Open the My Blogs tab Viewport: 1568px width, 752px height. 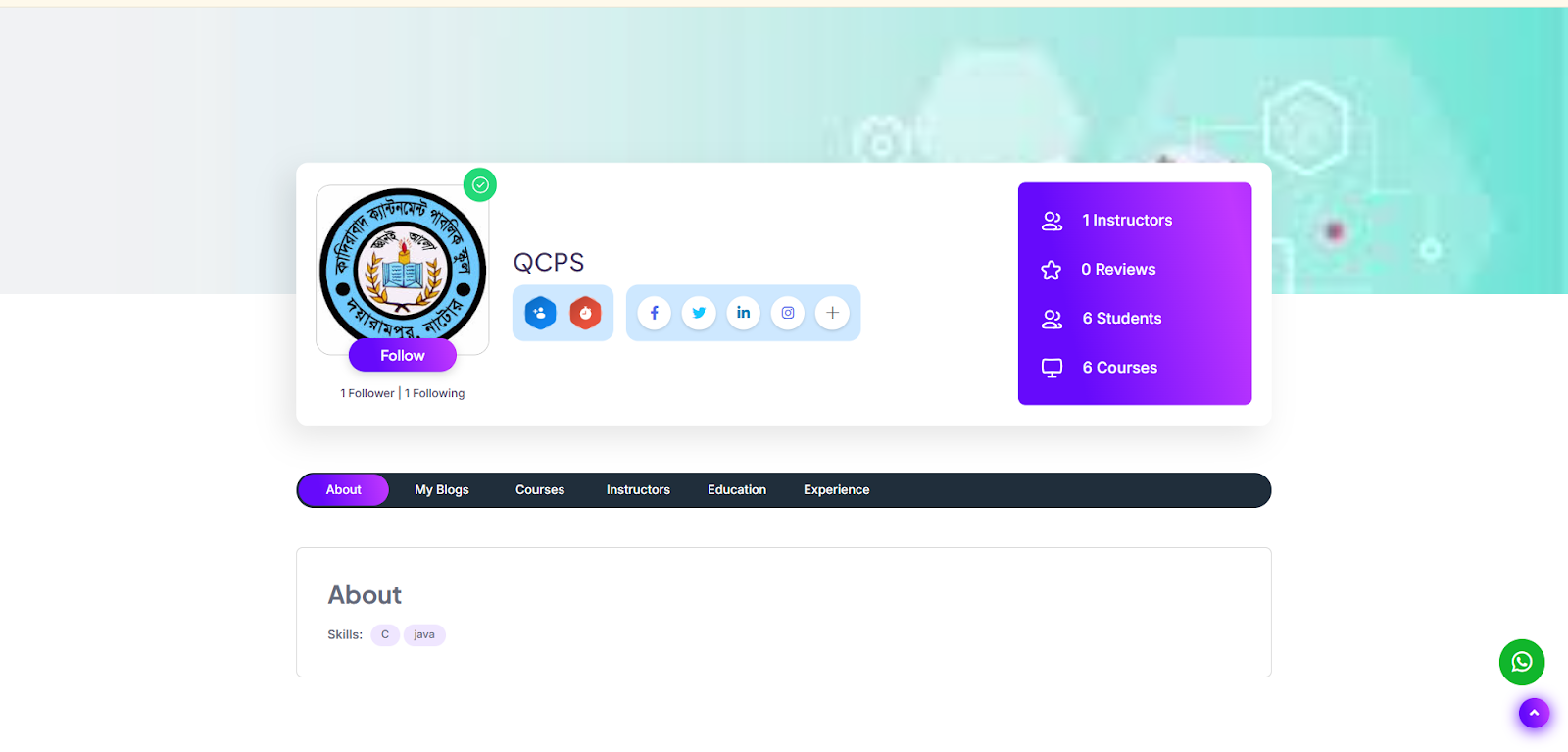442,490
